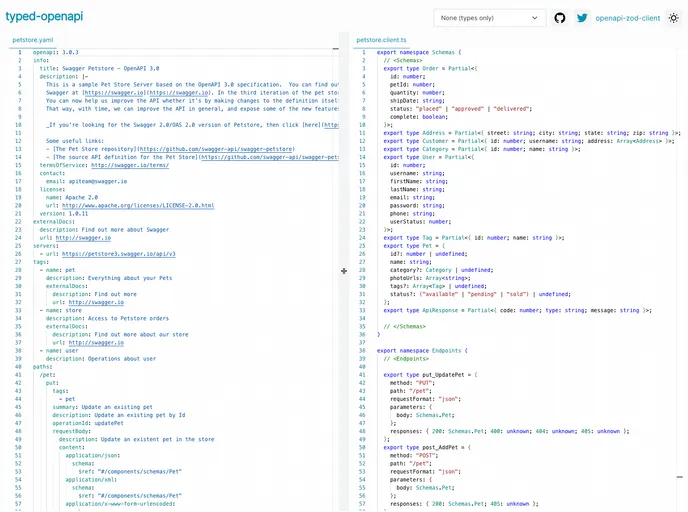688x512 pixels.
Task: Click the 'method: "PUT";' line
Action: tap(412, 383)
